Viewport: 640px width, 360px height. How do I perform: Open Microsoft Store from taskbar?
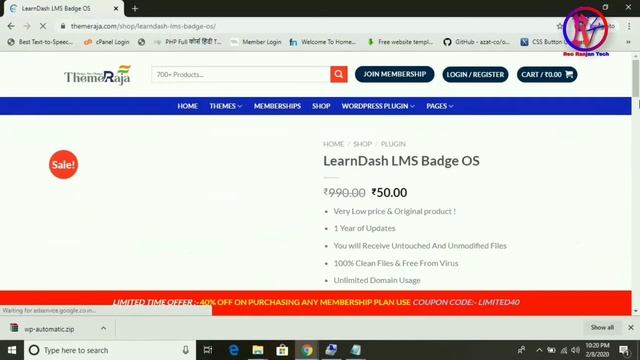(282, 350)
